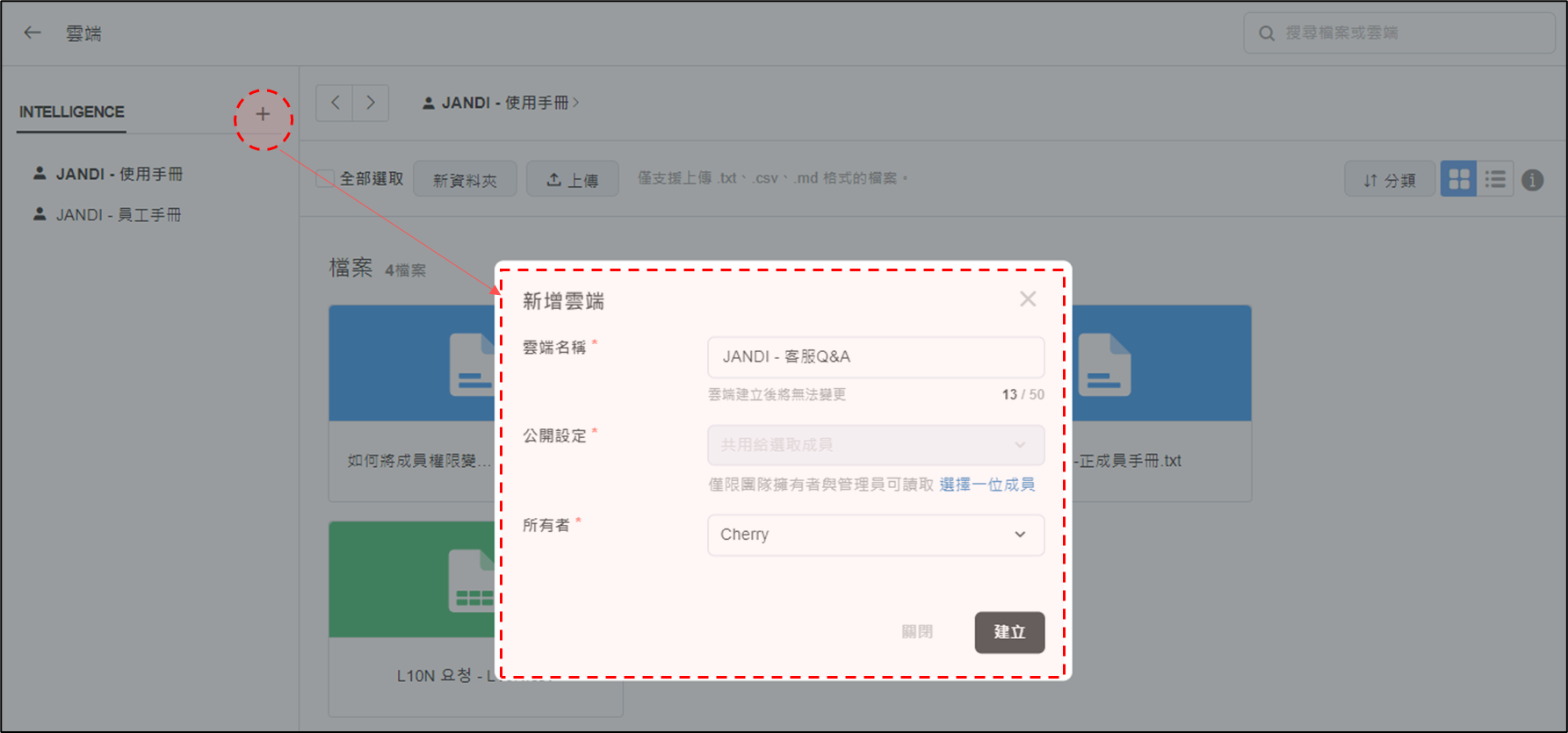Select the INTELLIGENCE tab
This screenshot has height=733, width=1568.
(72, 112)
